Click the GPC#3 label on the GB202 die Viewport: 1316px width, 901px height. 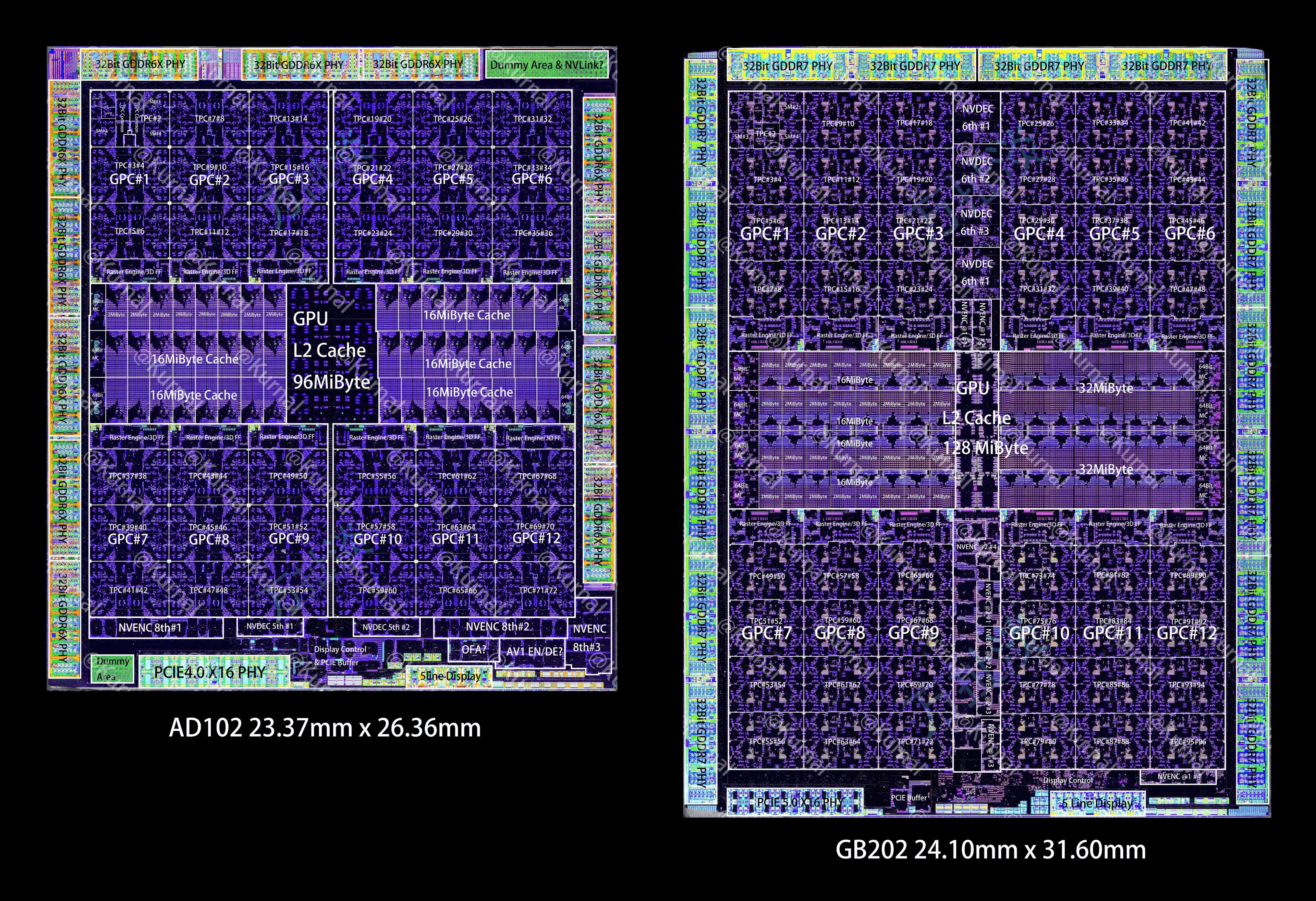(x=918, y=234)
